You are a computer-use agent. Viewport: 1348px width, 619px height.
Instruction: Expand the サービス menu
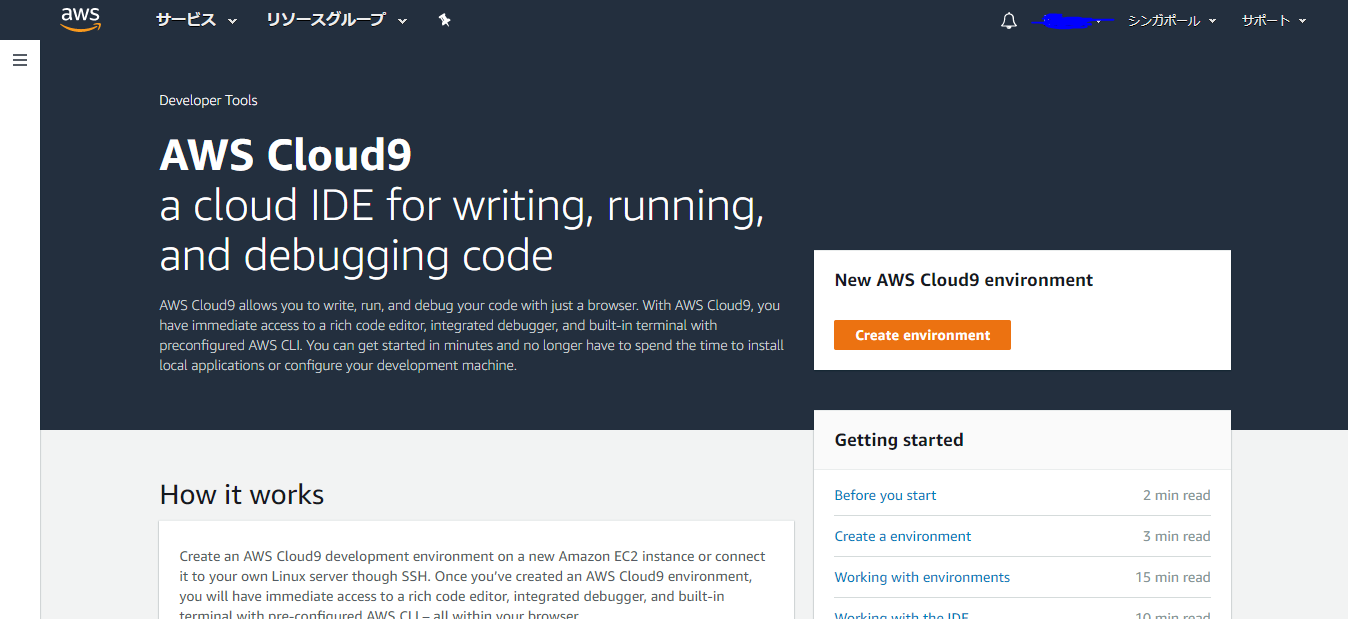point(196,20)
